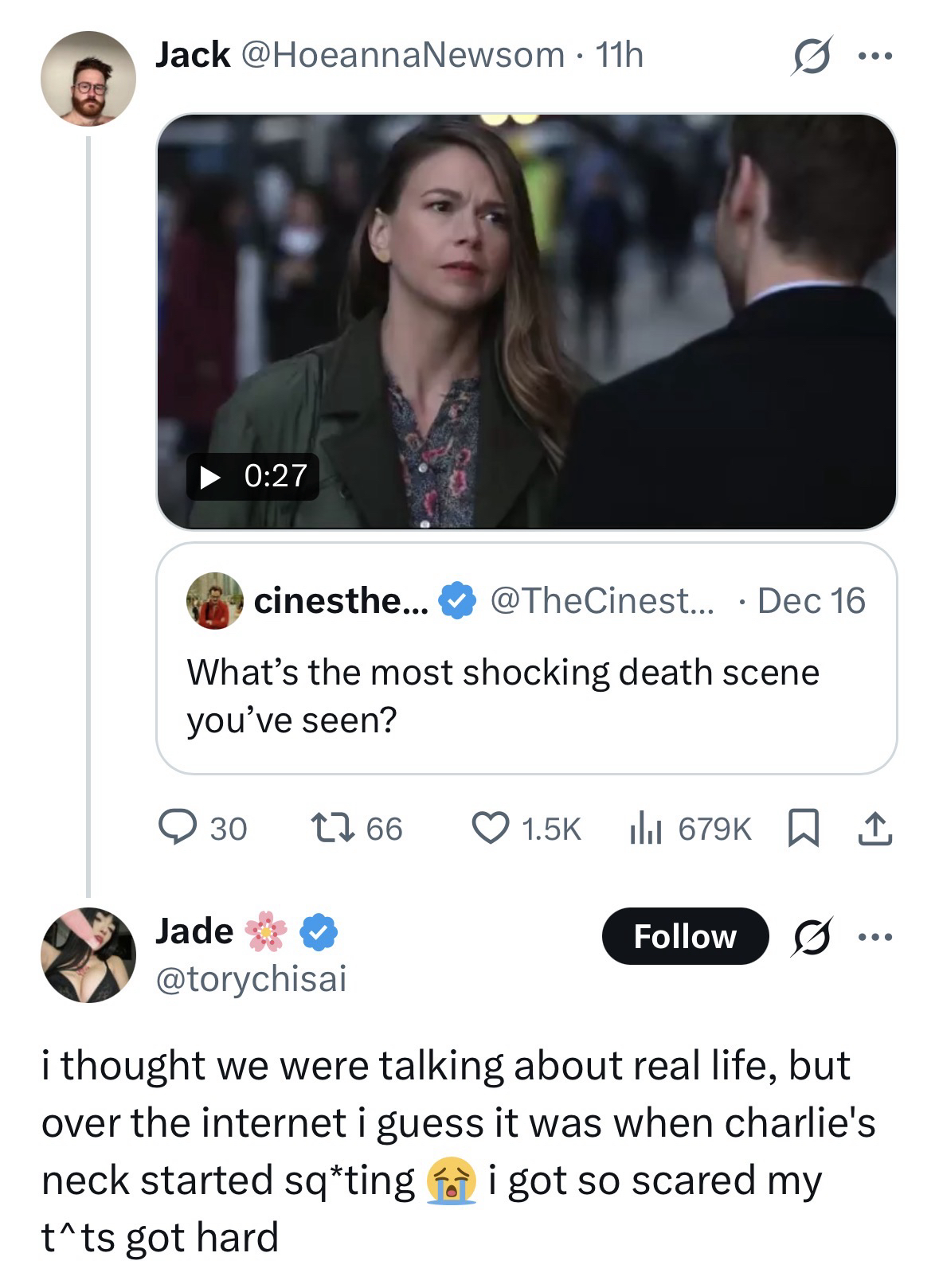Click the Grok icon on Jack's post
Screen dimensions: 939x1288
(x=812, y=57)
